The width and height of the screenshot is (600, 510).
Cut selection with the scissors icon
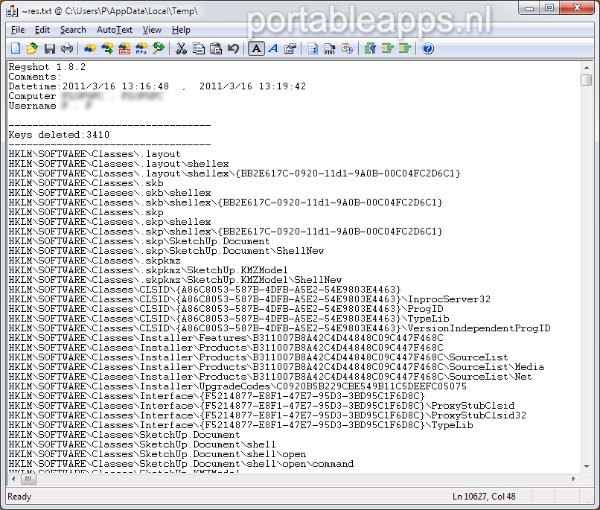tap(181, 48)
